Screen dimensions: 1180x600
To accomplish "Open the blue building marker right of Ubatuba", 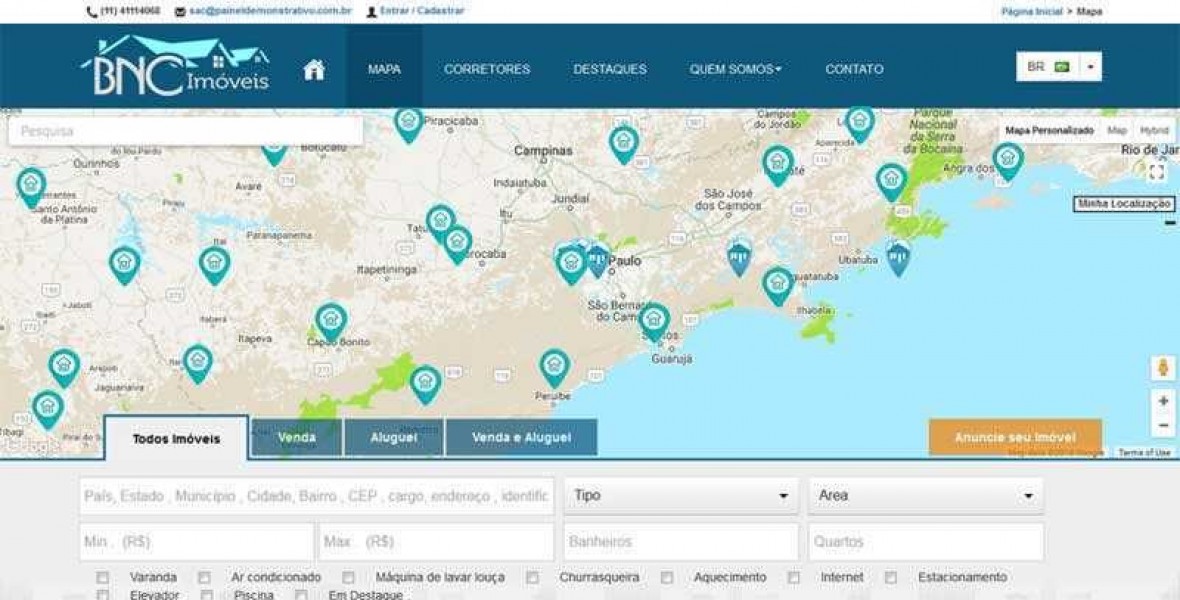I will coord(897,258).
